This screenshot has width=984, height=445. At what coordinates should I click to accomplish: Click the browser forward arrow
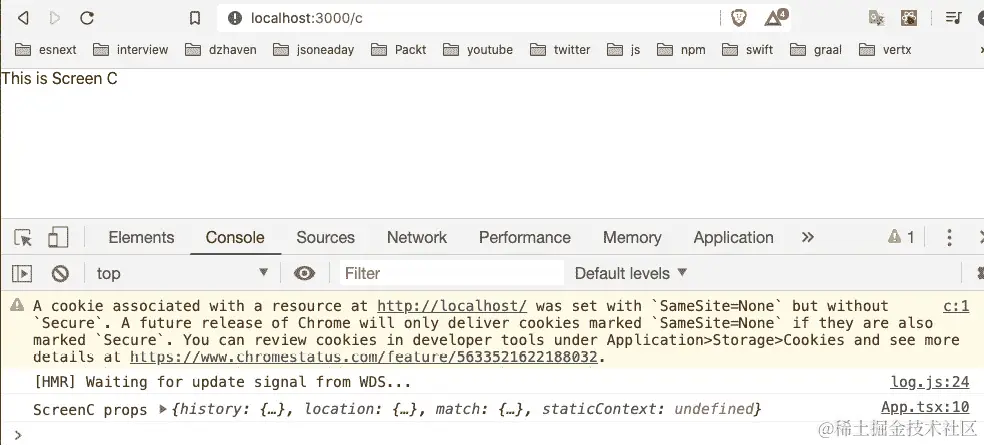(x=55, y=18)
